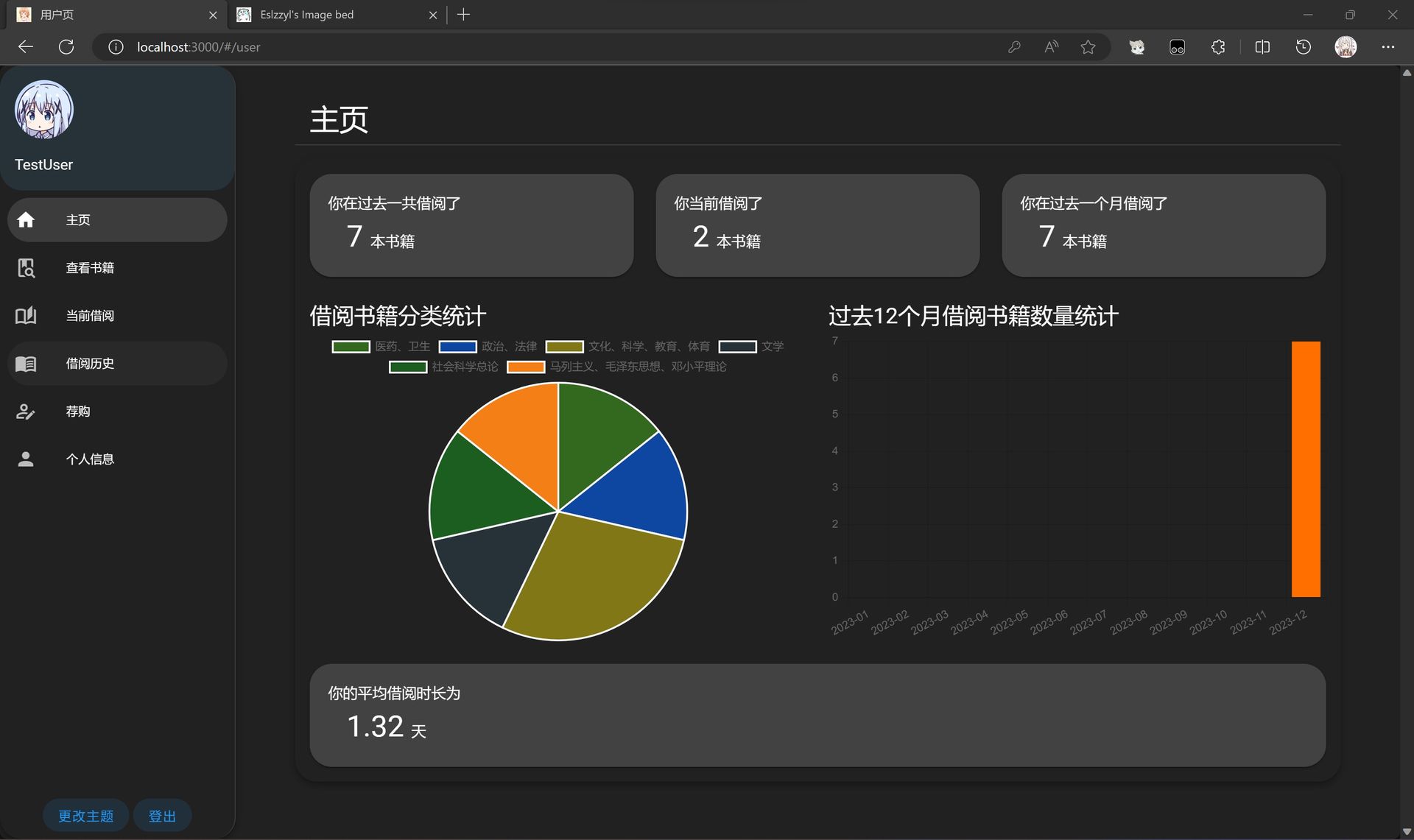Reload the page with refresh icon
Screen dimensions: 1414x840
66,47
